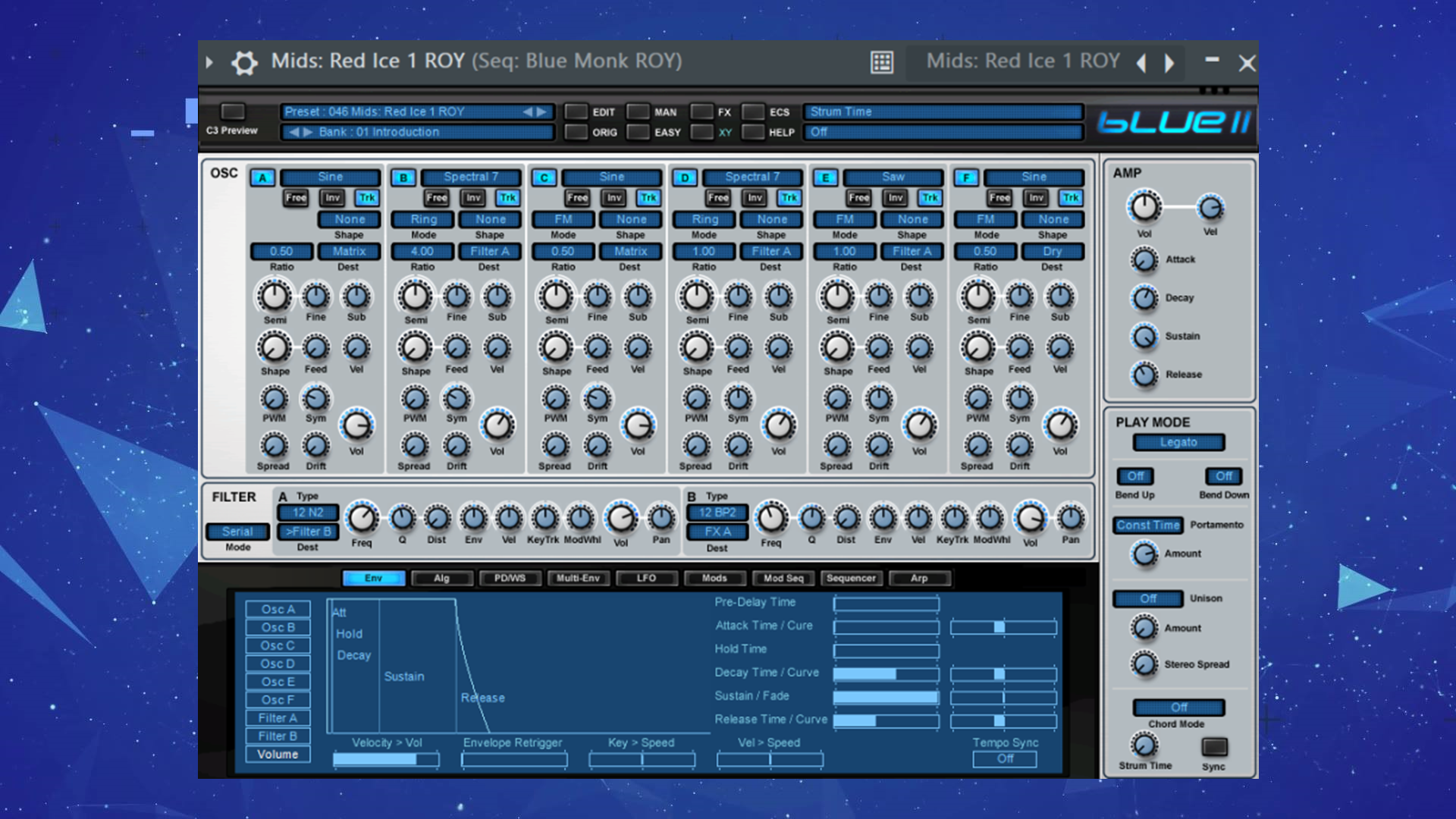Click the AMP Vol knob

(x=1144, y=207)
